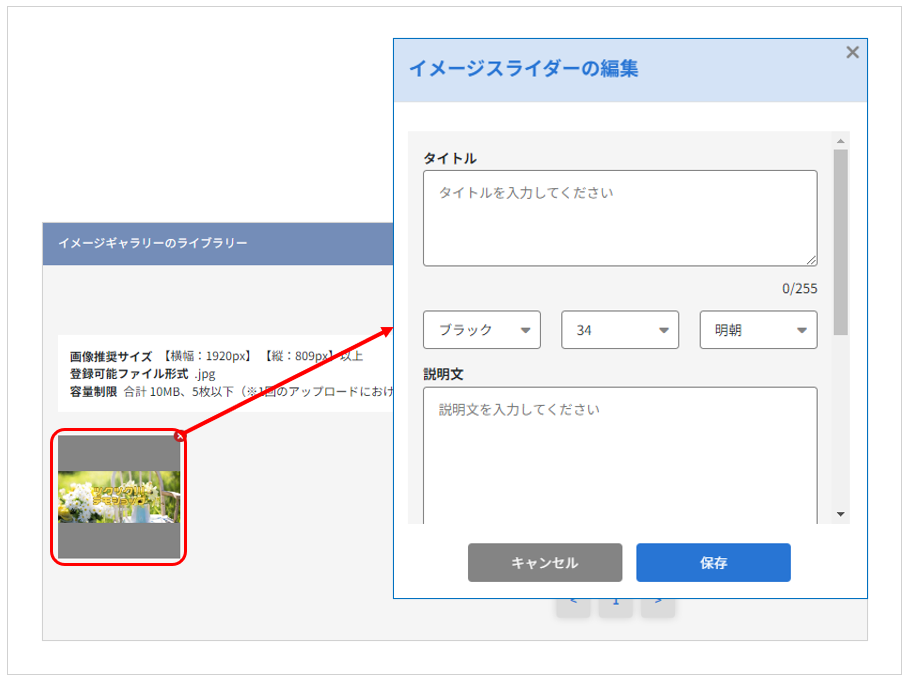Delete the thumbnail via its red X icon

180,437
